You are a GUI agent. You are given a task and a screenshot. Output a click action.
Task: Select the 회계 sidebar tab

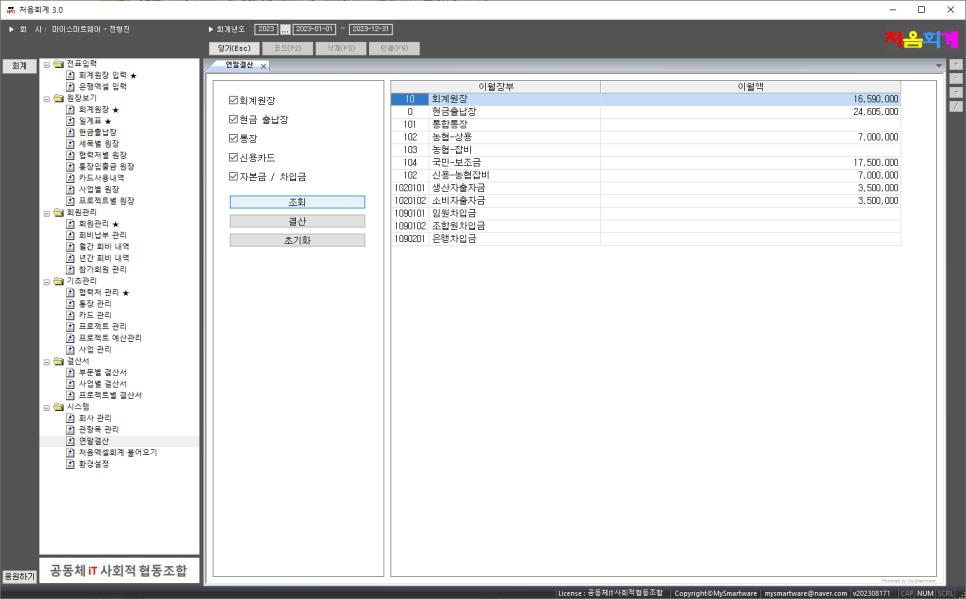pos(19,66)
